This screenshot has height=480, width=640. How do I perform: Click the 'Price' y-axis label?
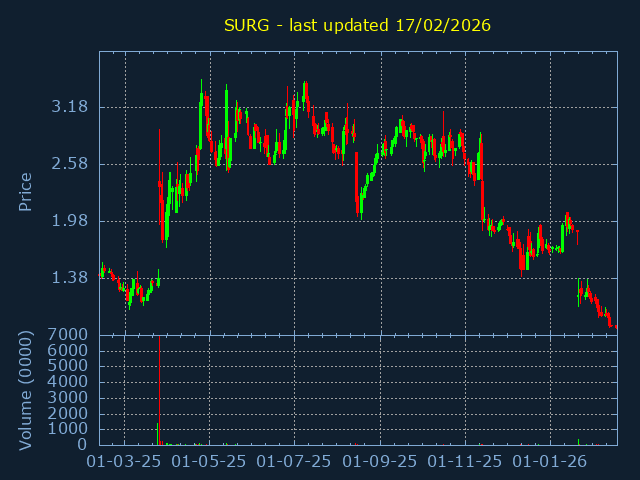tap(26, 191)
